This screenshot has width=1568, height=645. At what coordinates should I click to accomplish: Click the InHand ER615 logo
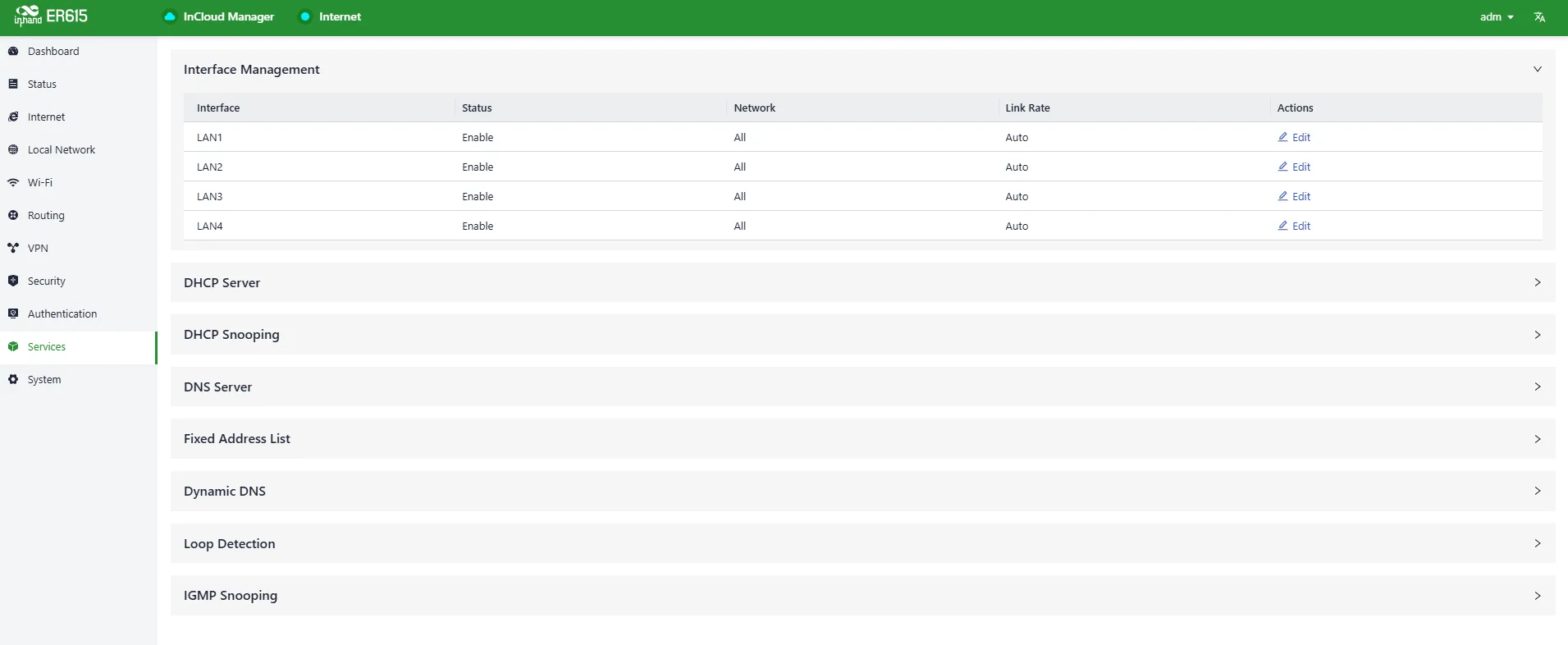[x=51, y=16]
